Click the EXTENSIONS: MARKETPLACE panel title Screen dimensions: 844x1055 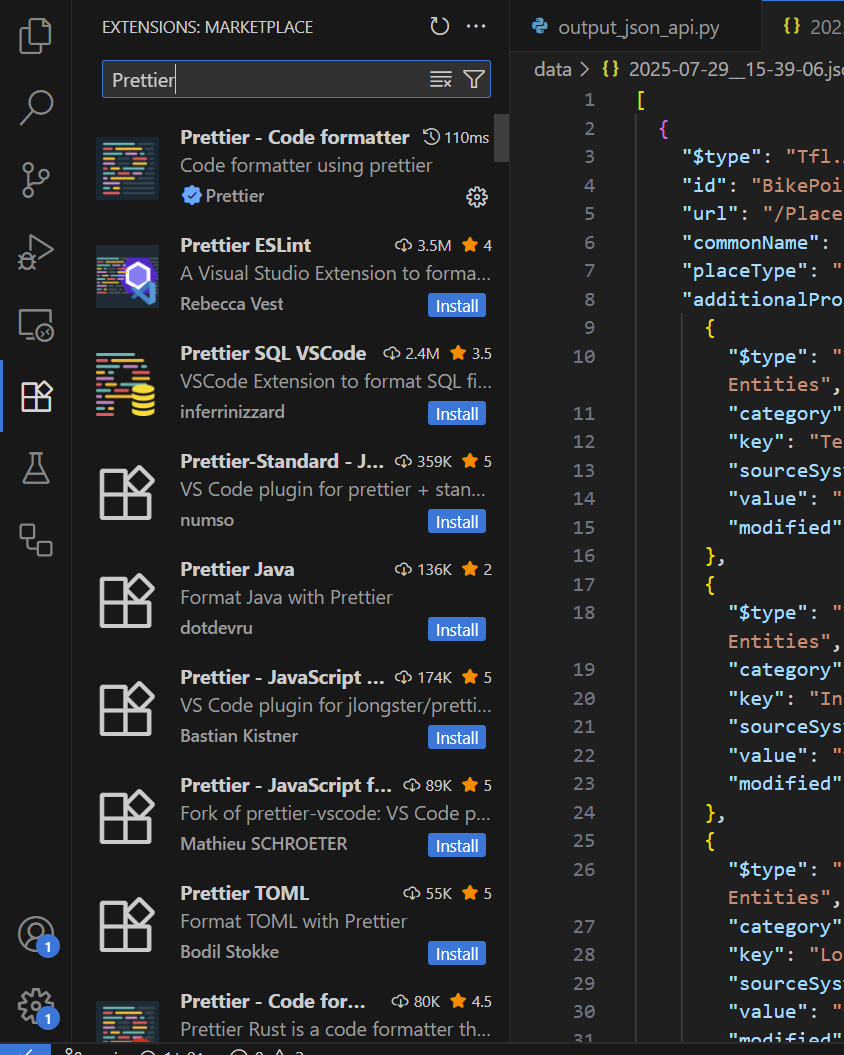(207, 27)
